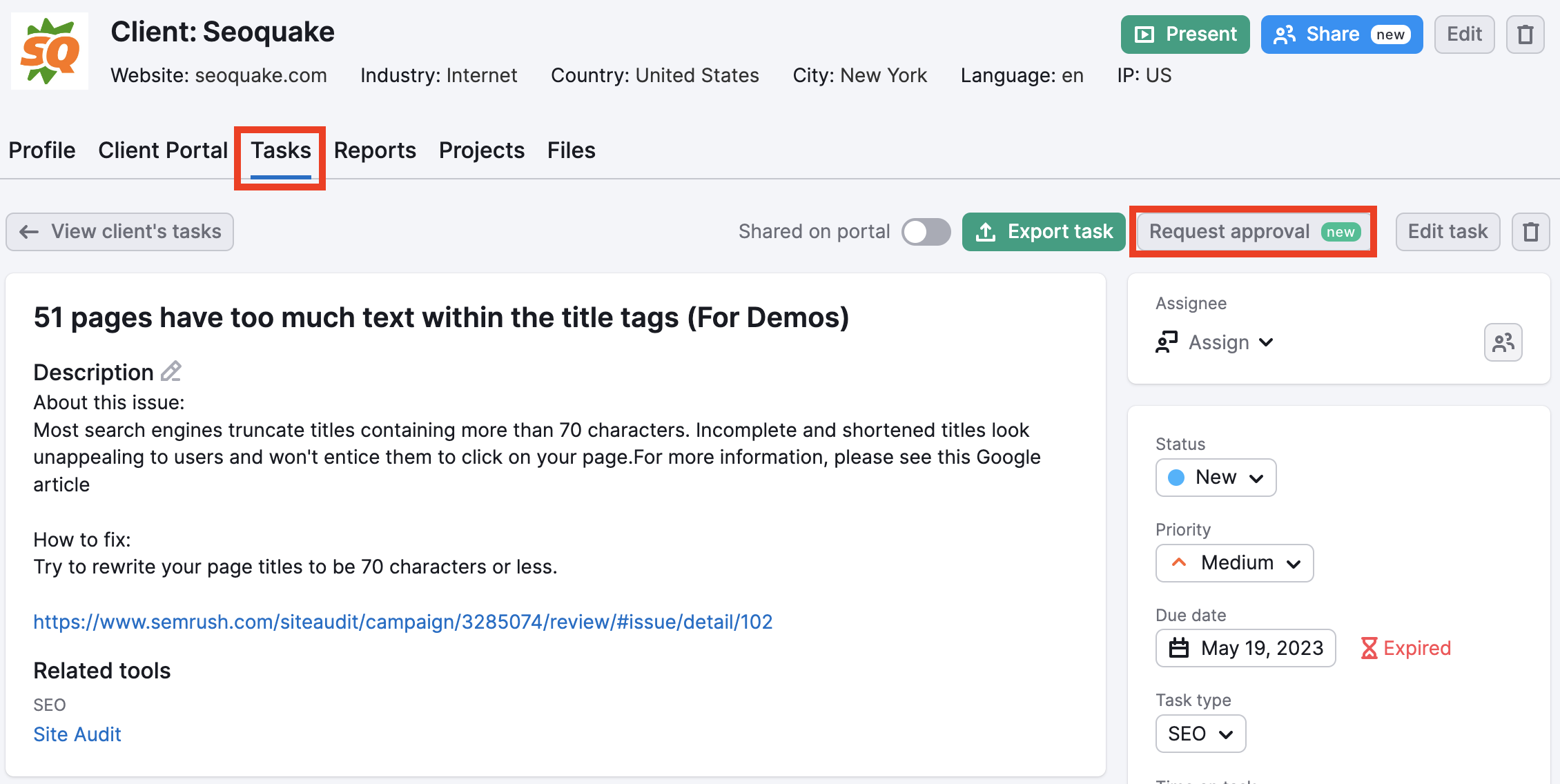Viewport: 1560px width, 784px height.
Task: Select the Tasks tab
Action: pos(281,150)
